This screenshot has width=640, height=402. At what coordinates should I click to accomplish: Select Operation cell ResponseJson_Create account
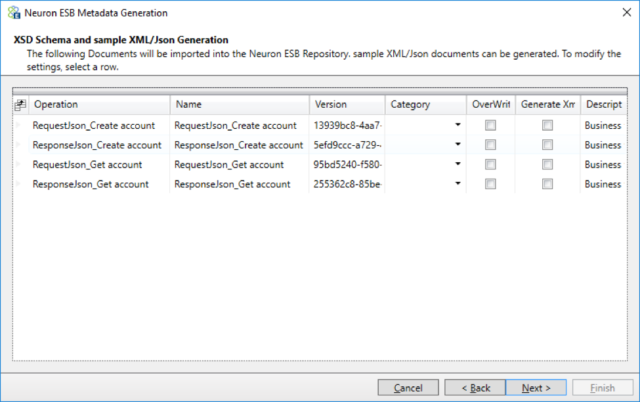tap(99, 145)
